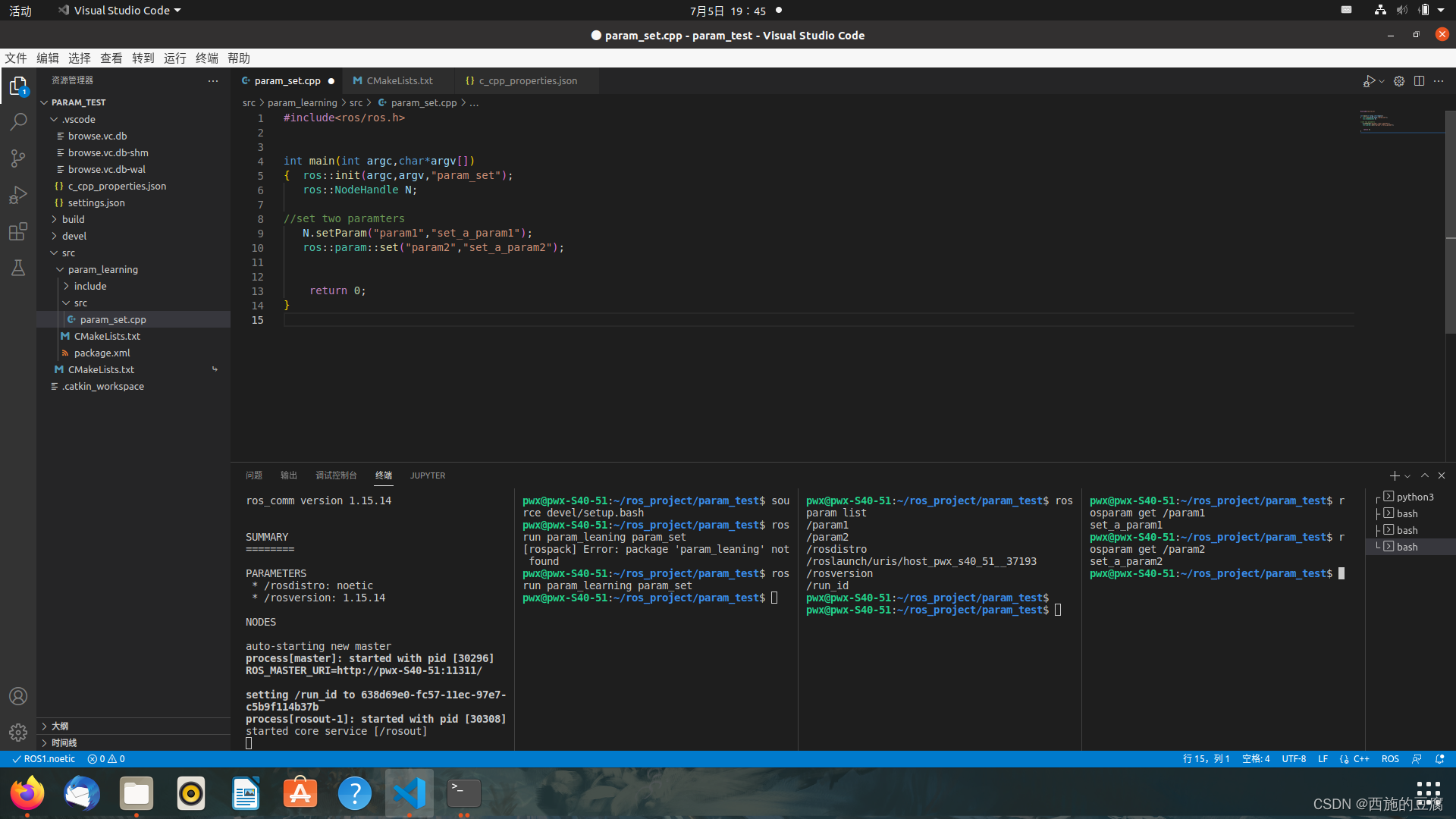
Task: Add a new terminal with plus icon
Action: tap(1395, 475)
